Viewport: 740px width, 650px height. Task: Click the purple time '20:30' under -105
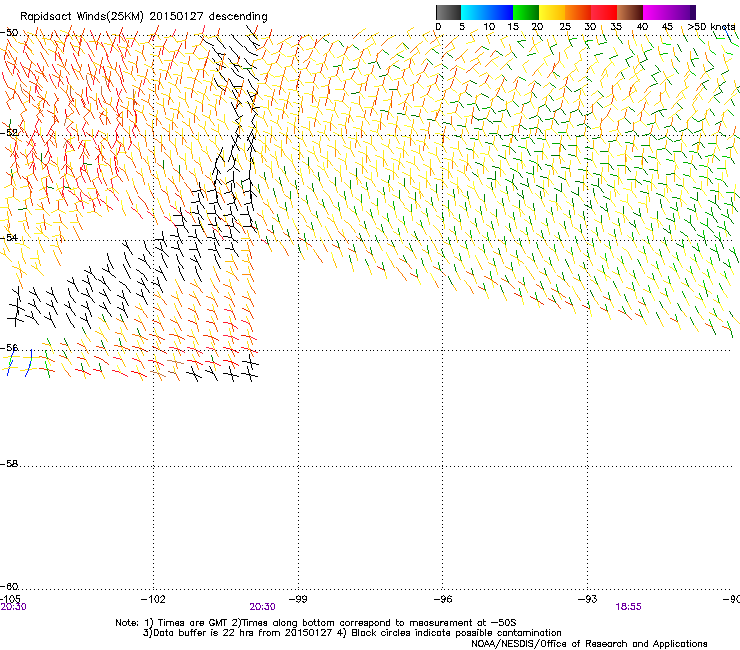[x=13, y=607]
